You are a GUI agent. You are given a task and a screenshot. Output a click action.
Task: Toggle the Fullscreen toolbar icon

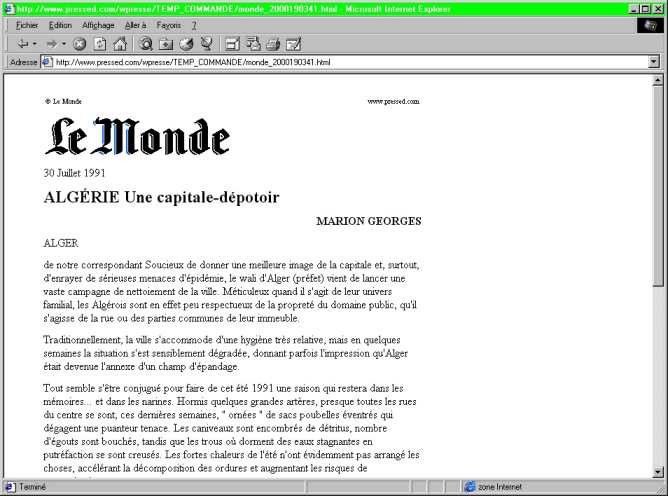tap(232, 44)
